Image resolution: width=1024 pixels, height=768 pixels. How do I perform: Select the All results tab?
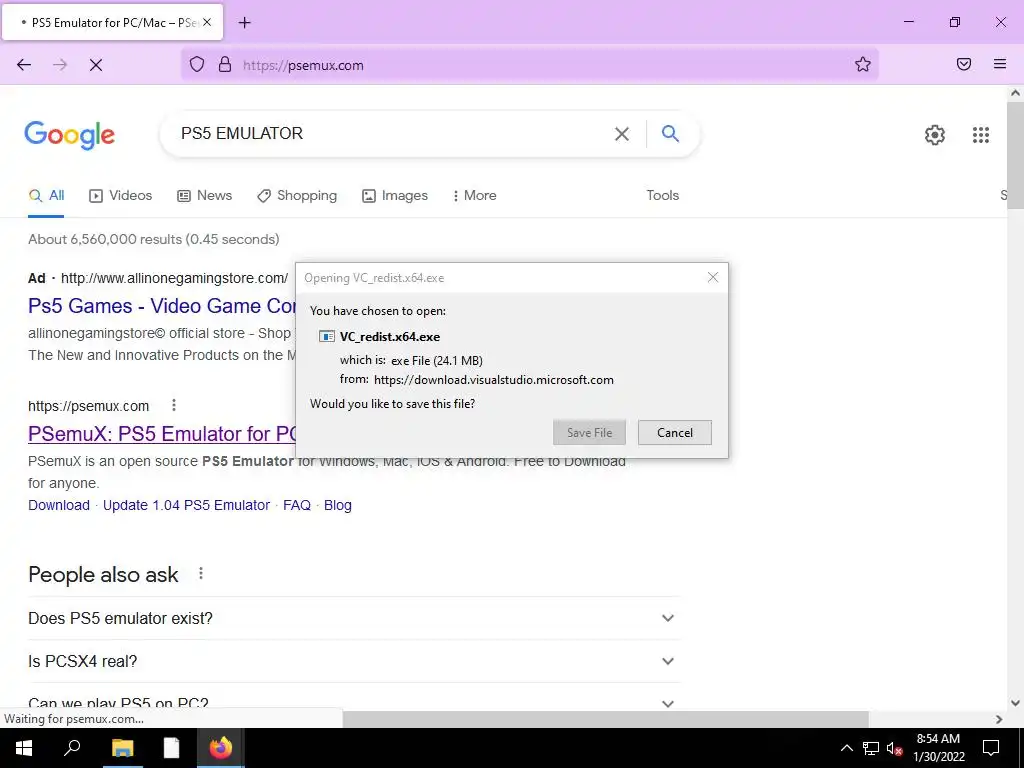coord(46,195)
